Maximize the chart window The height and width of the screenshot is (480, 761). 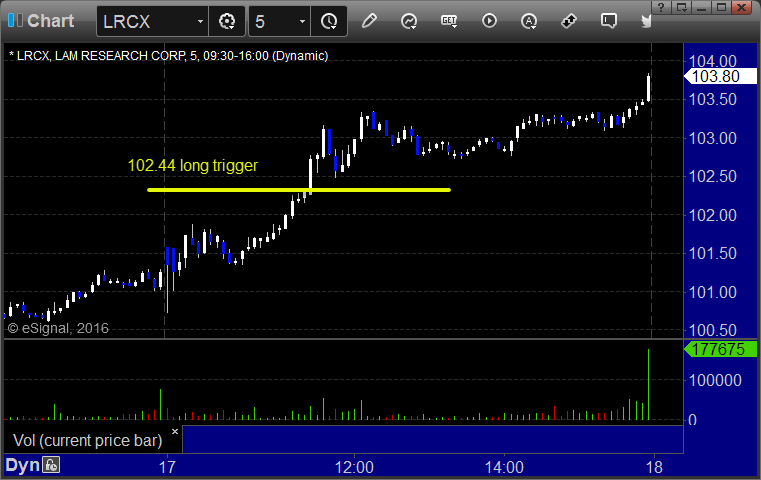coord(722,7)
